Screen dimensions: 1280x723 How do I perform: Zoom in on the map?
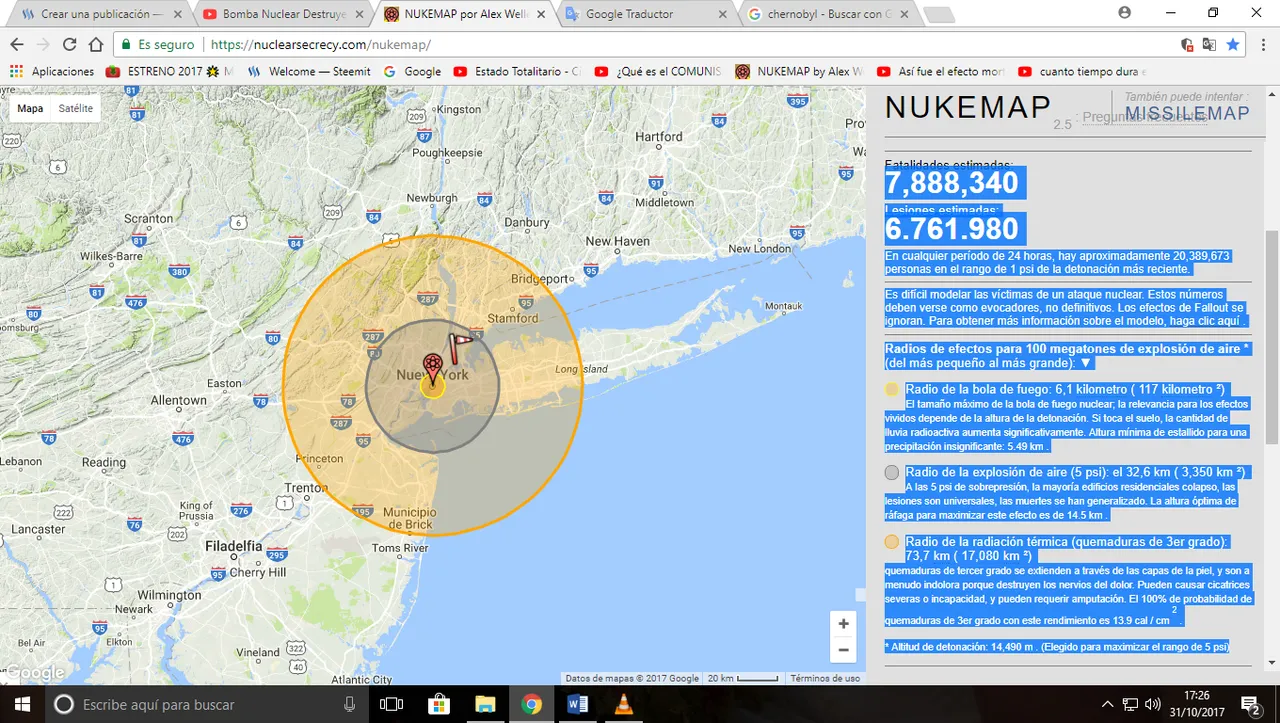click(843, 624)
